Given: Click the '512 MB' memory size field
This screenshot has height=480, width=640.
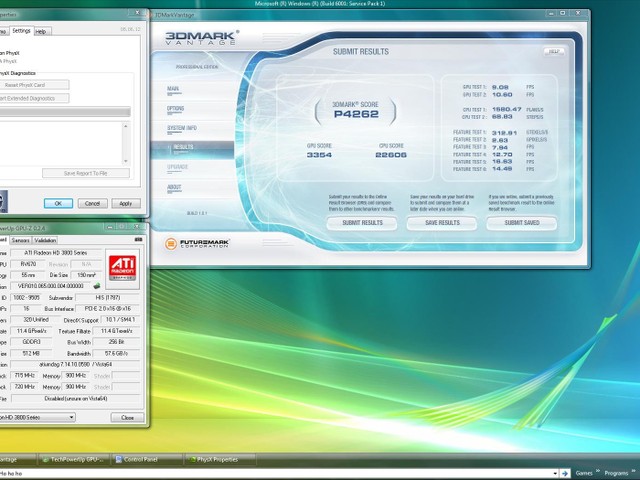Looking at the screenshot, I should 31,353.
